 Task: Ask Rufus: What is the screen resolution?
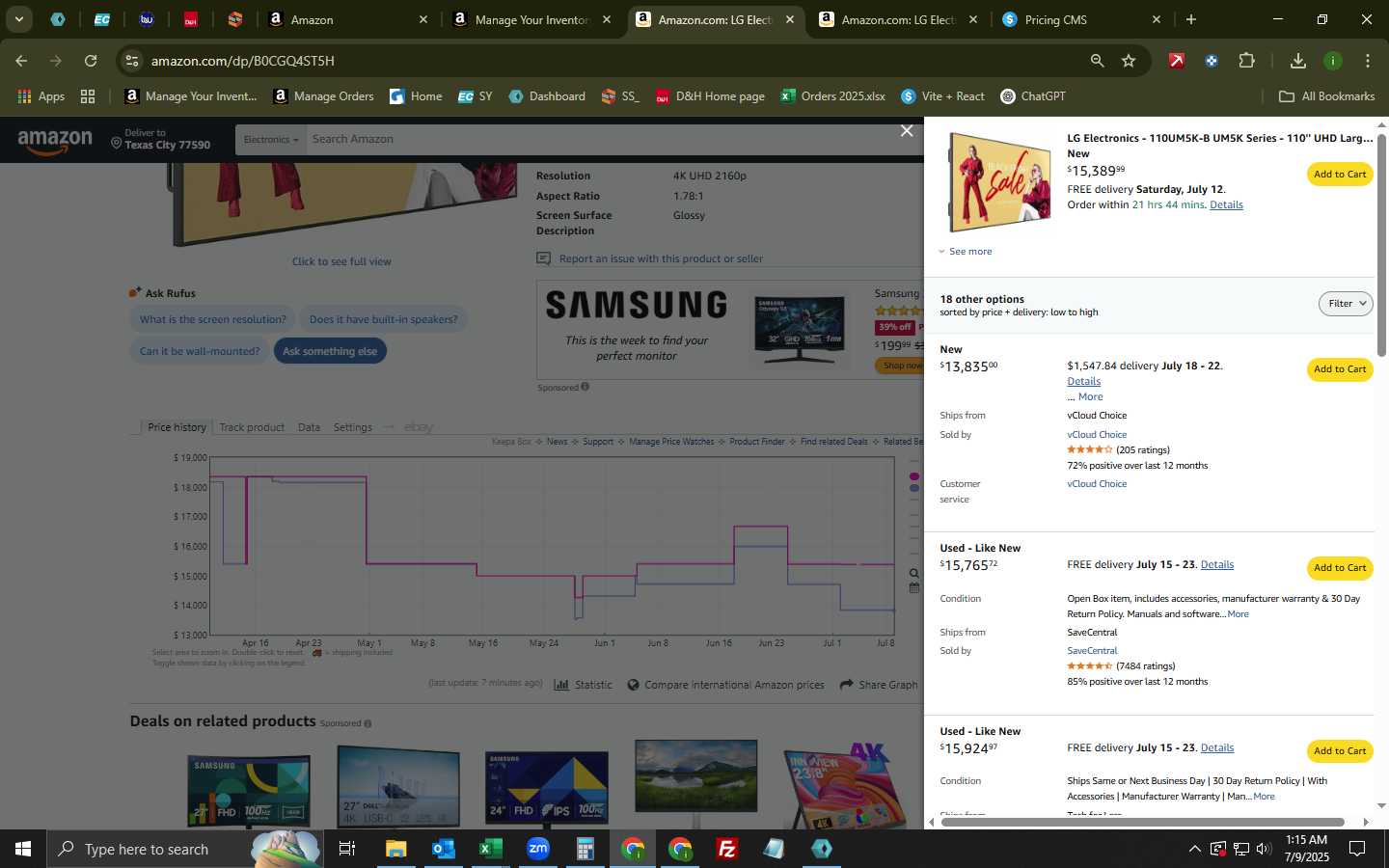pos(213,320)
